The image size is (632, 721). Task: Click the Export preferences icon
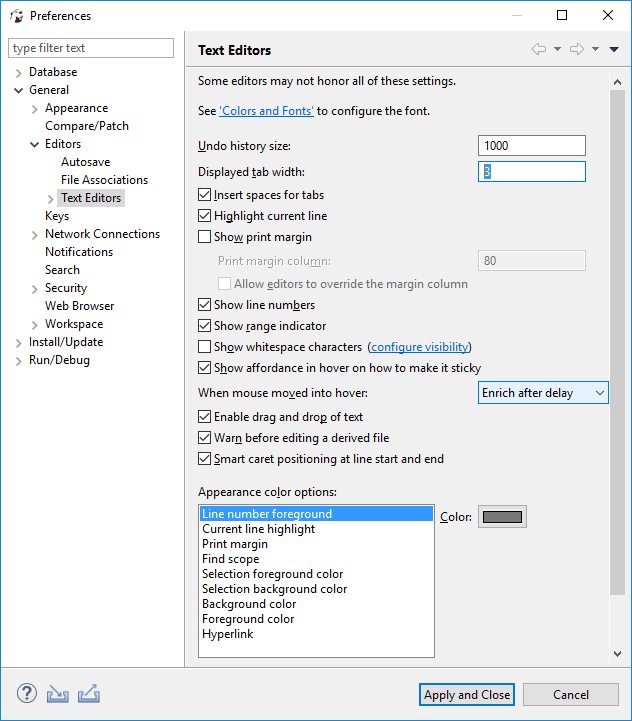[x=89, y=694]
